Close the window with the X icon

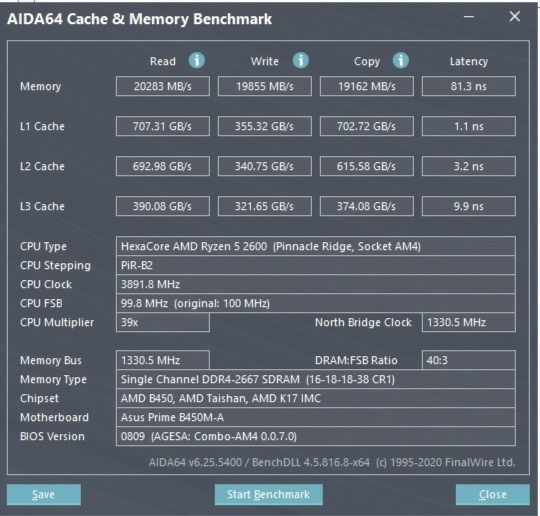(x=515, y=16)
